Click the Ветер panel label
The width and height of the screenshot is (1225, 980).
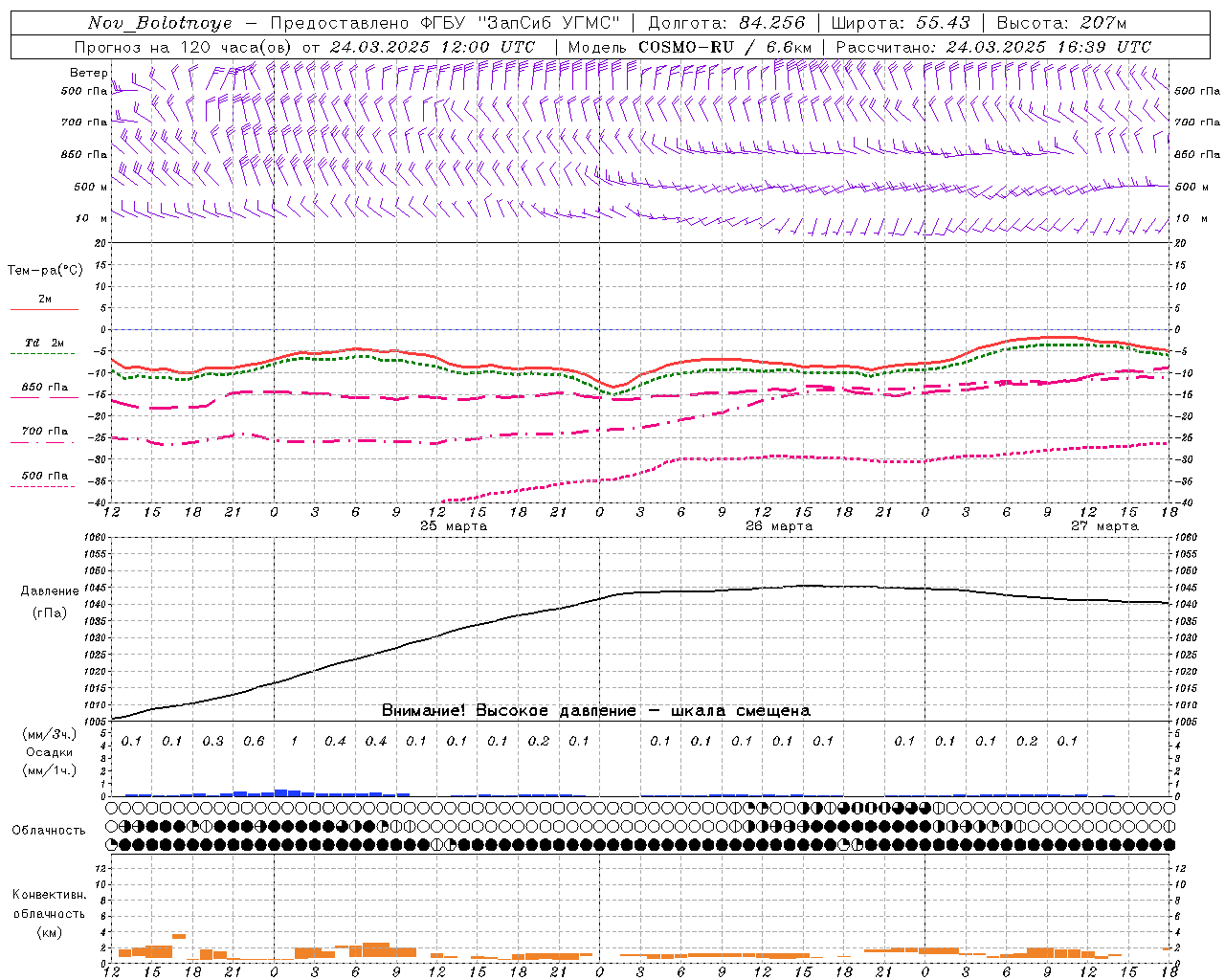[89, 73]
